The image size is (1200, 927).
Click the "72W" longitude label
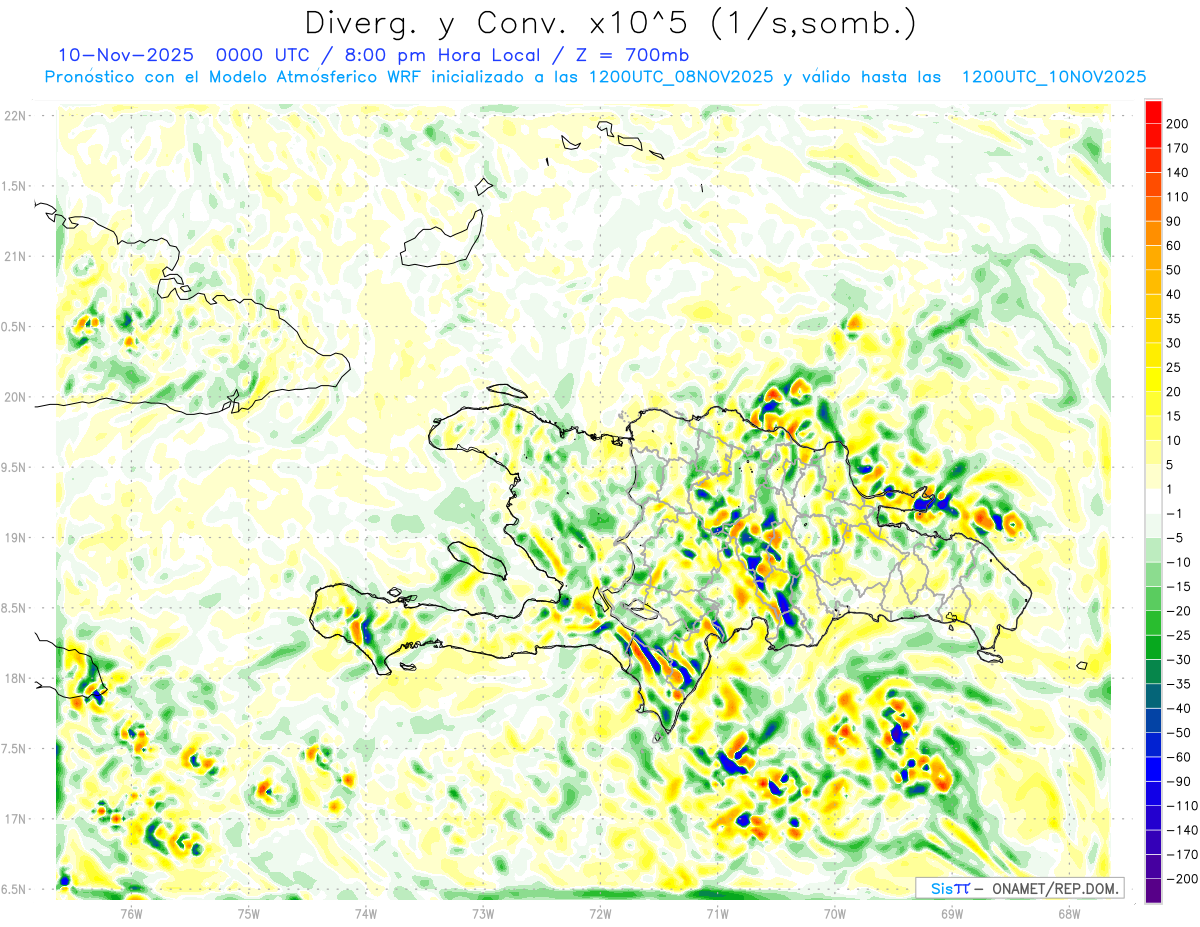click(x=600, y=913)
